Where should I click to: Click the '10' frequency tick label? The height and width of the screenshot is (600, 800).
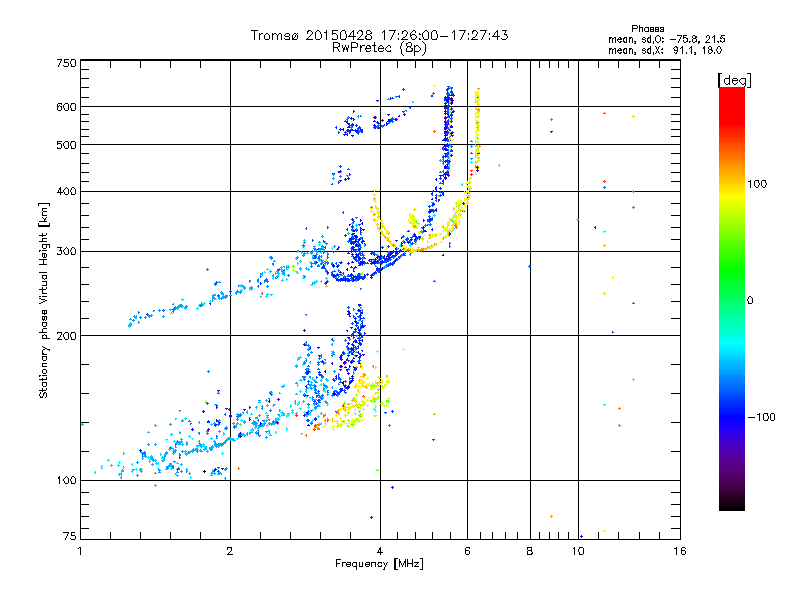click(x=578, y=551)
